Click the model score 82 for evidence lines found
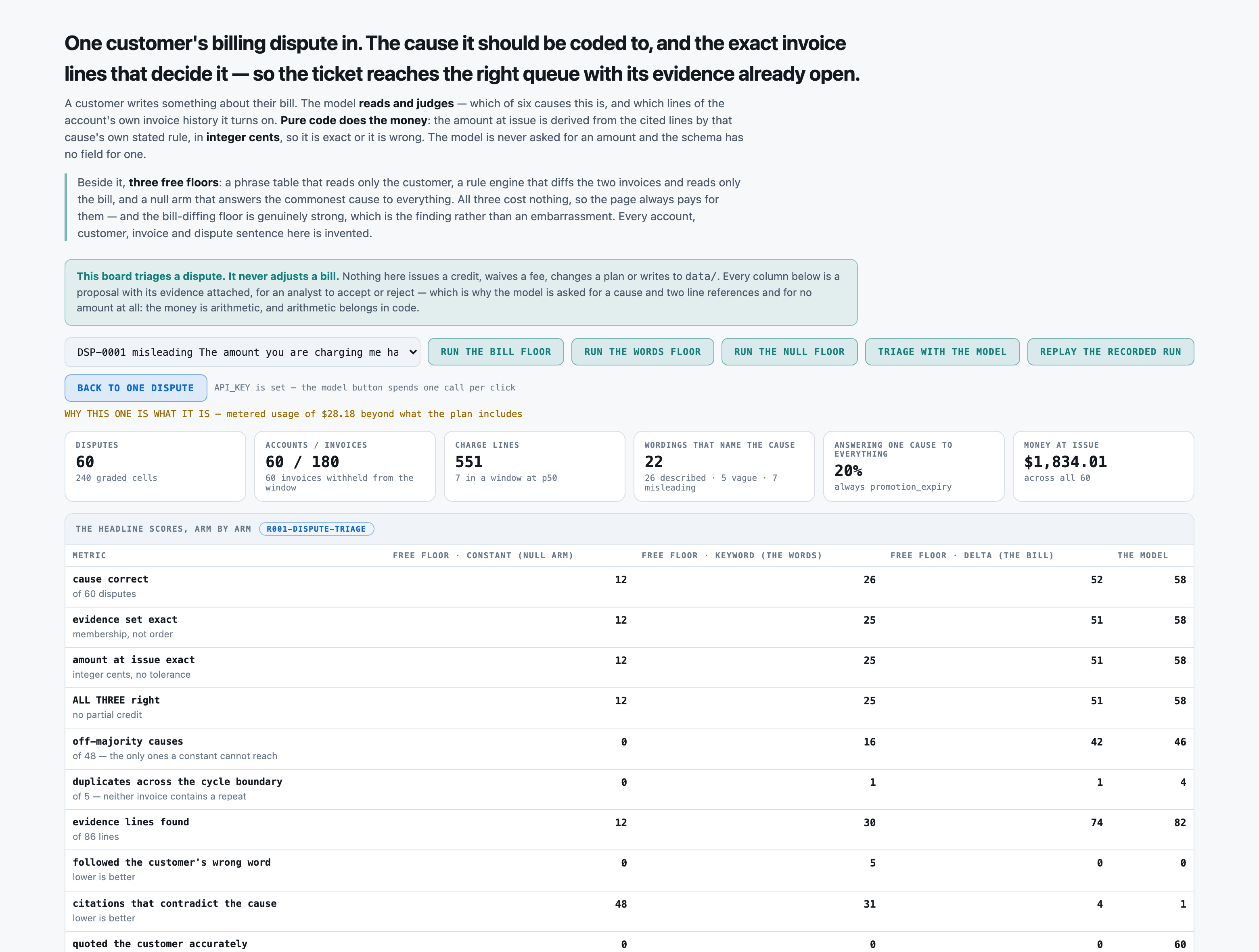 pos(1180,823)
